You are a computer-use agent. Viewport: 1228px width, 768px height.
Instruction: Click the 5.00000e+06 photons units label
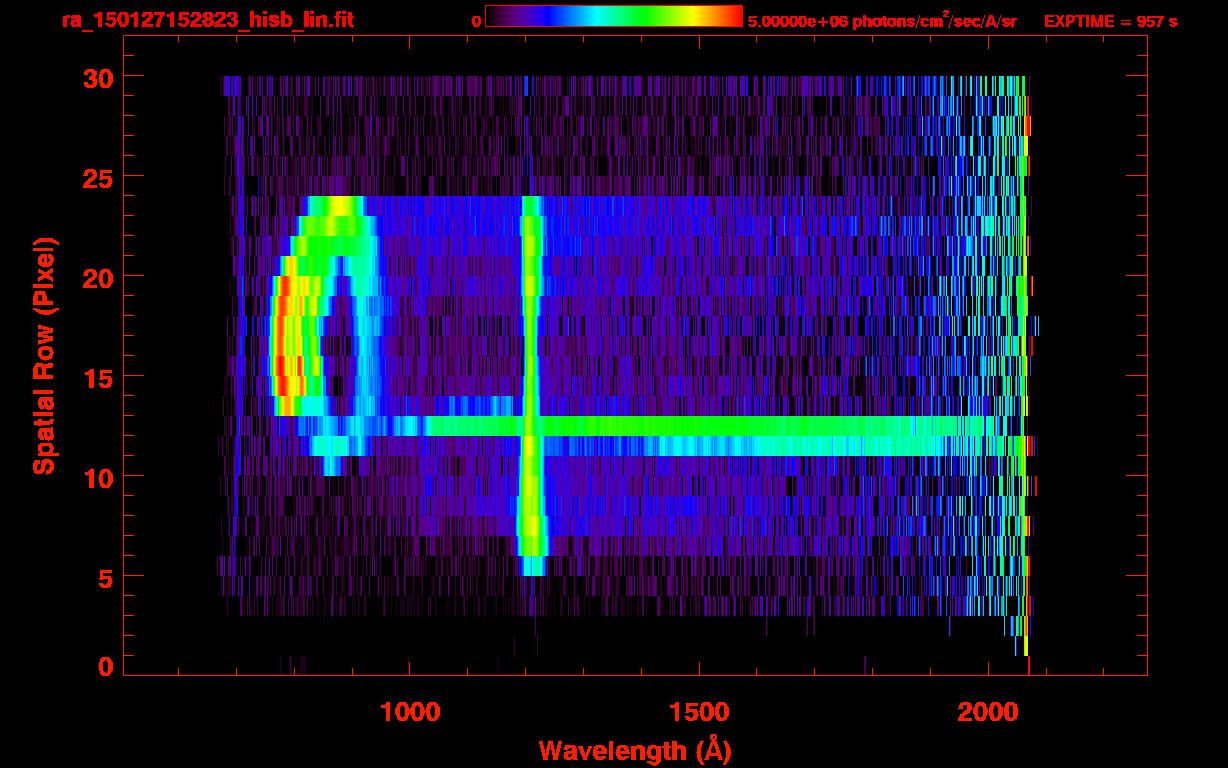pyautogui.click(x=881, y=21)
